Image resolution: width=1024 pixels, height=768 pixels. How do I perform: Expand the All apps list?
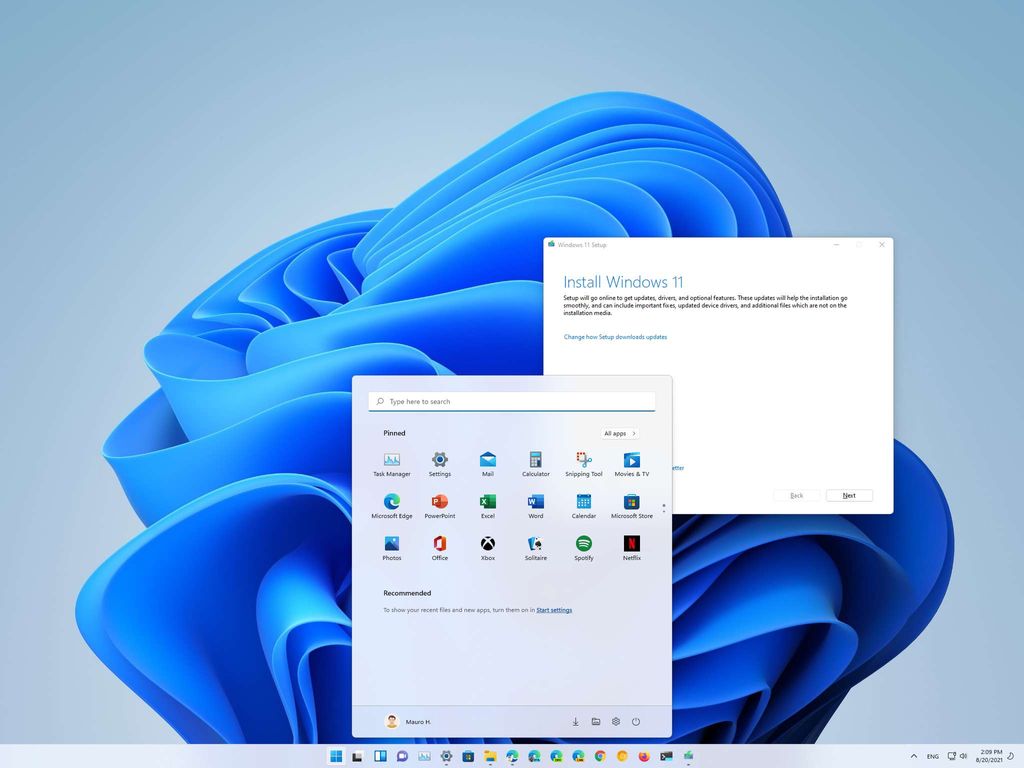tap(619, 433)
